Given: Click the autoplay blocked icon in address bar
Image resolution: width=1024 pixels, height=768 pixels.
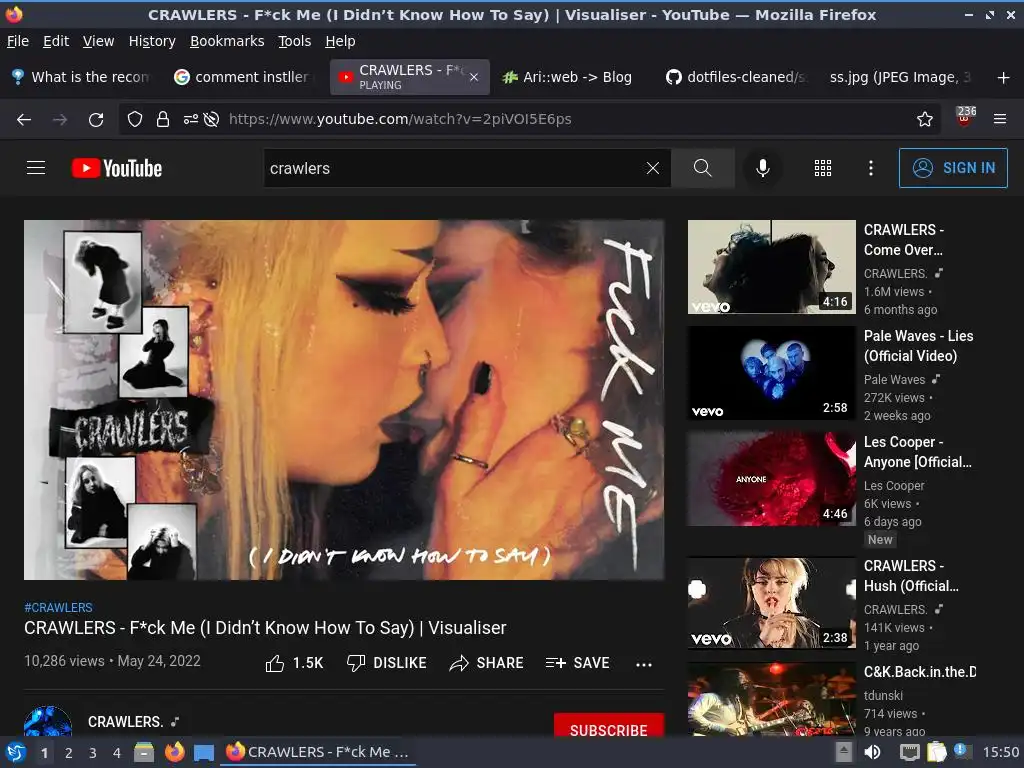Looking at the screenshot, I should click(x=211, y=119).
